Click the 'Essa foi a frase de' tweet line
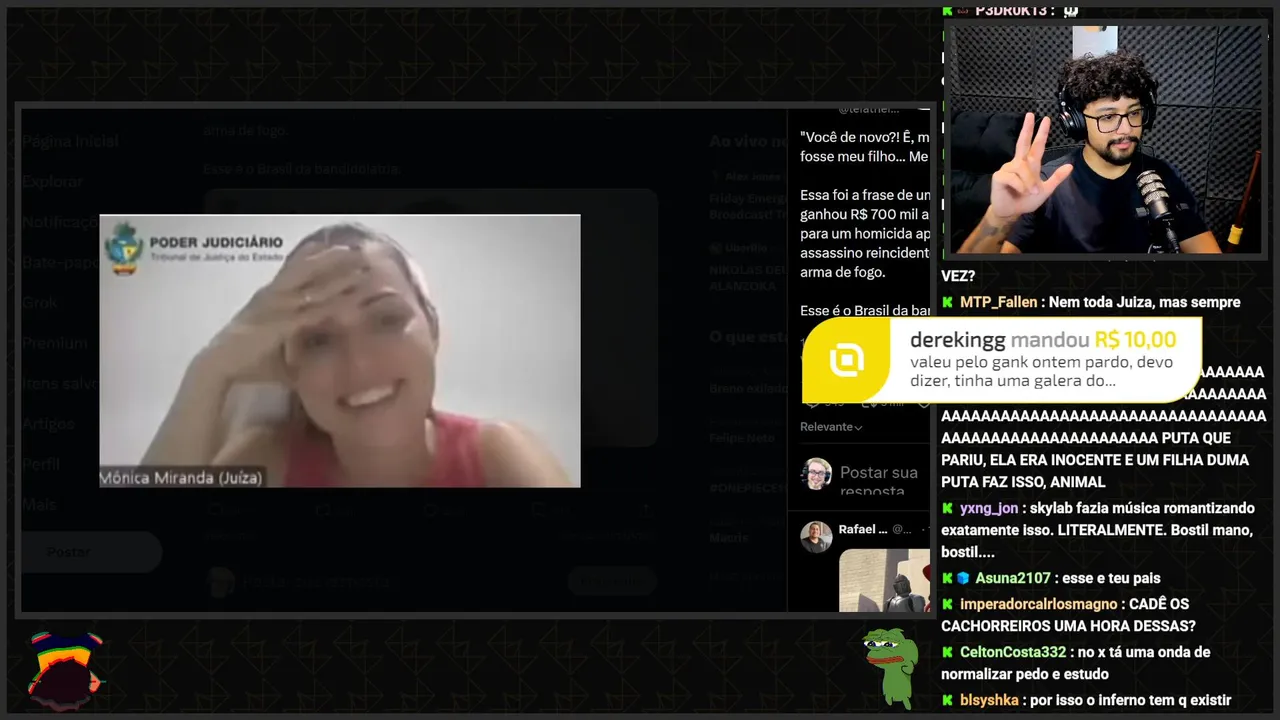The height and width of the screenshot is (720, 1280). coord(865,195)
